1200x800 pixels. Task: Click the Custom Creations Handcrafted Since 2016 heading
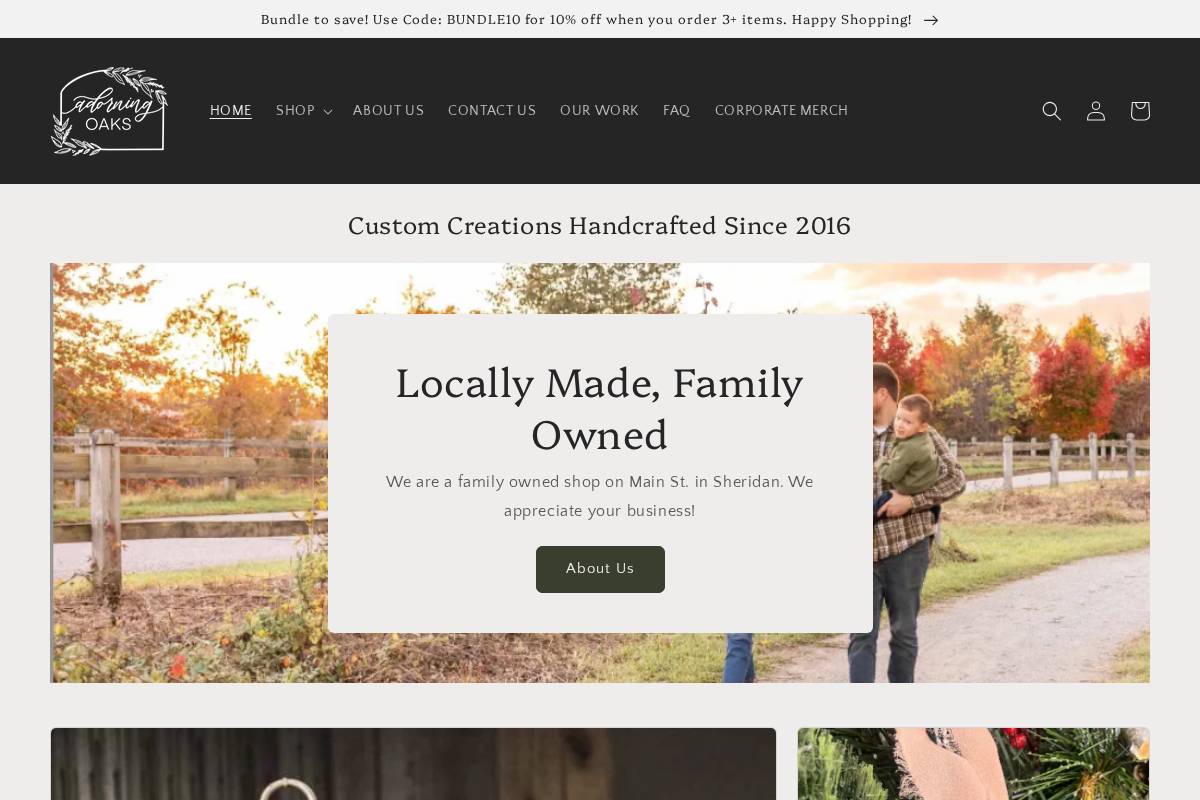[x=599, y=226]
